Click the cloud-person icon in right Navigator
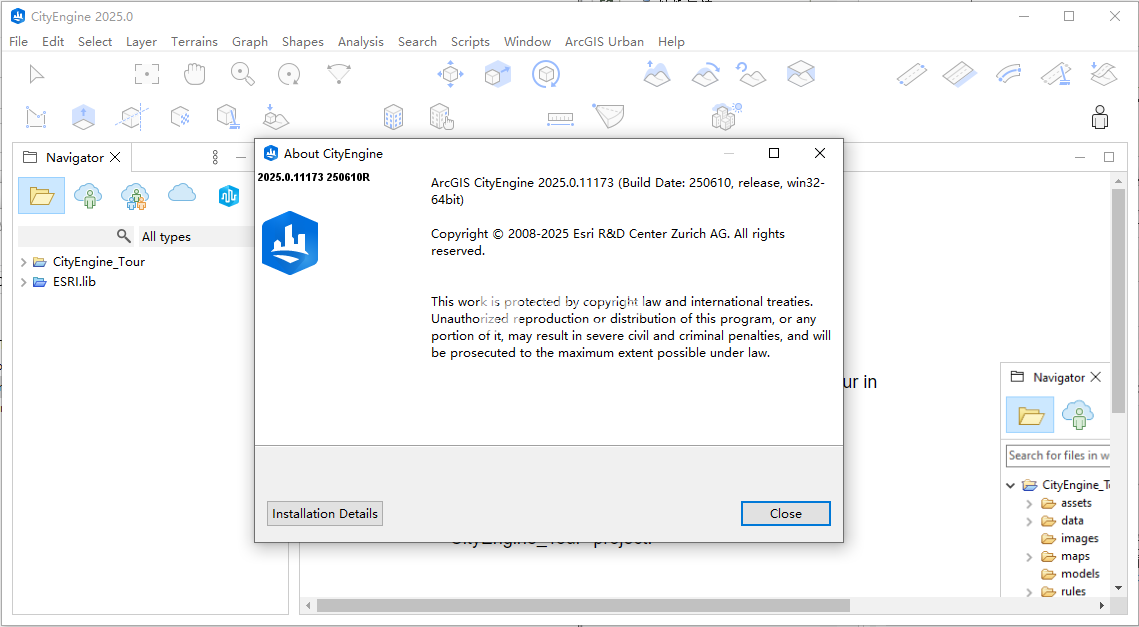This screenshot has height=627, width=1139. pos(1077,415)
